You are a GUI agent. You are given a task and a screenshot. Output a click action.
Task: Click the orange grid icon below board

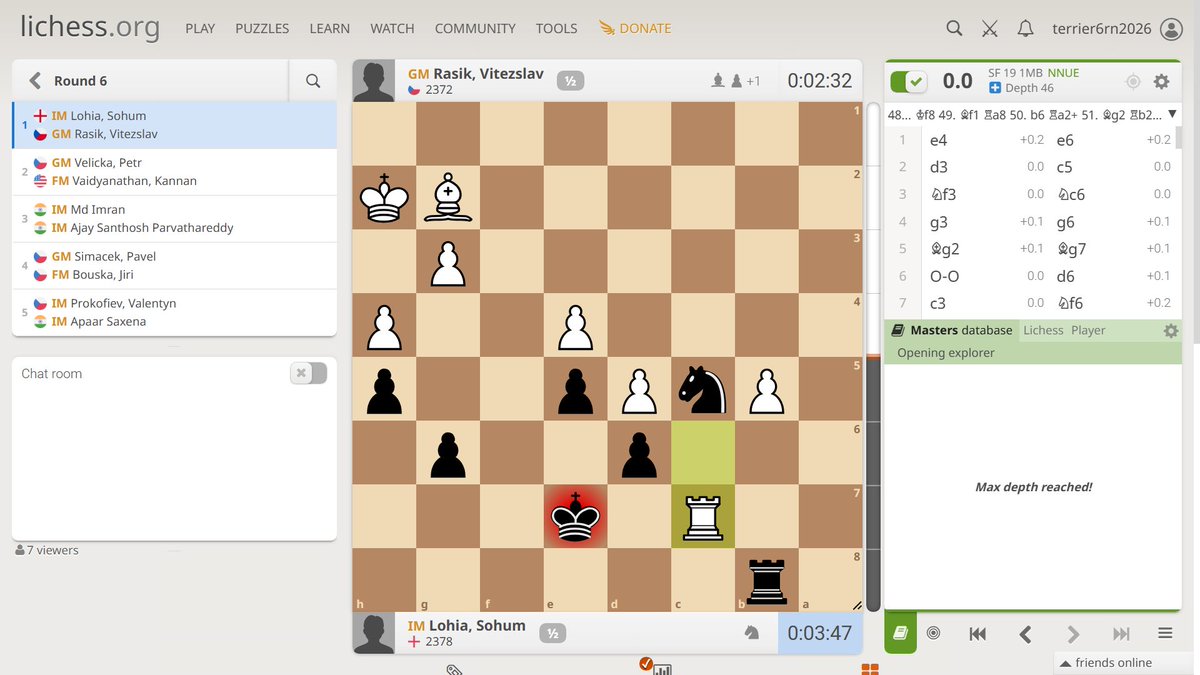[870, 669]
